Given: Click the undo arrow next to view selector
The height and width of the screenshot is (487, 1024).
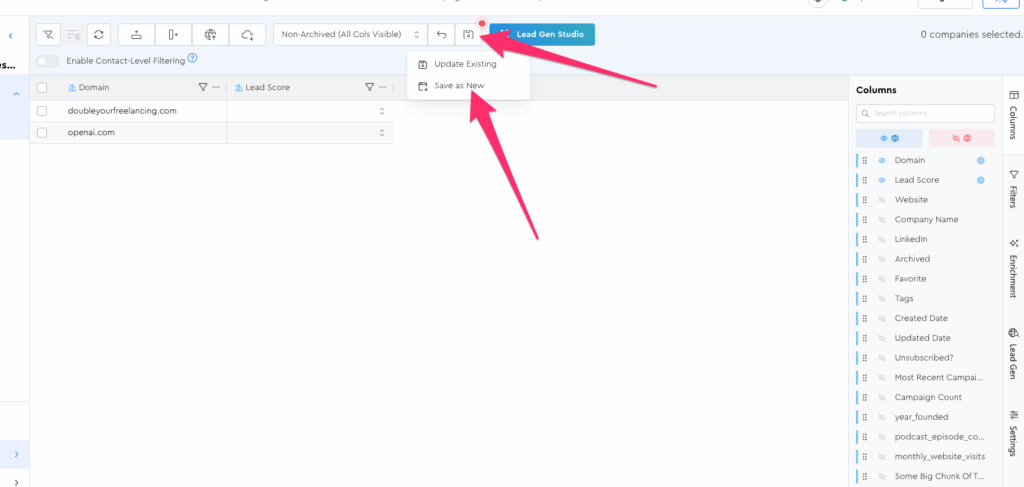Looking at the screenshot, I should (x=441, y=35).
